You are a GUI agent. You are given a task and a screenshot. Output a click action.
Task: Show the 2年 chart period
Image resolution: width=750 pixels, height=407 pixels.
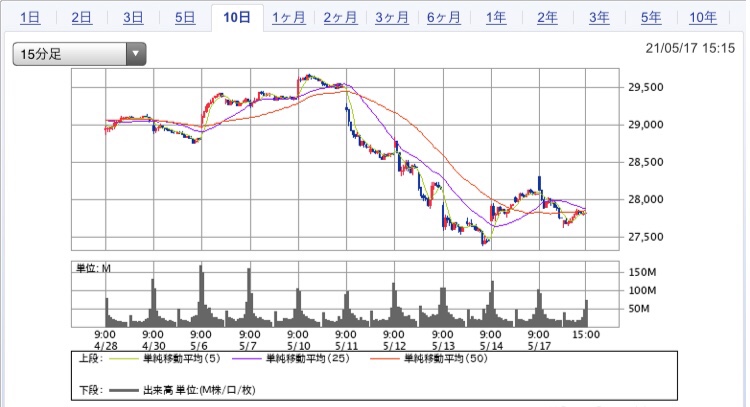point(547,18)
